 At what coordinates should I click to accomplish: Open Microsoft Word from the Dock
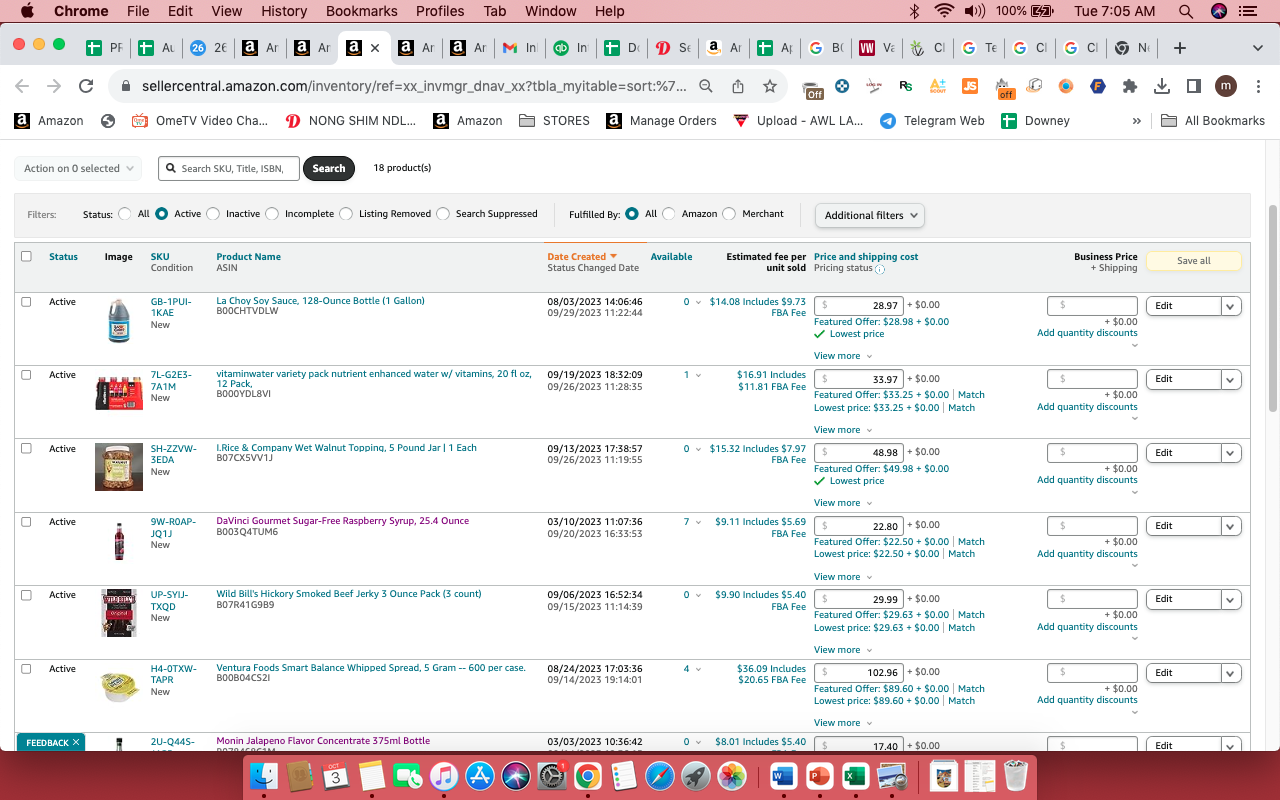coord(782,776)
